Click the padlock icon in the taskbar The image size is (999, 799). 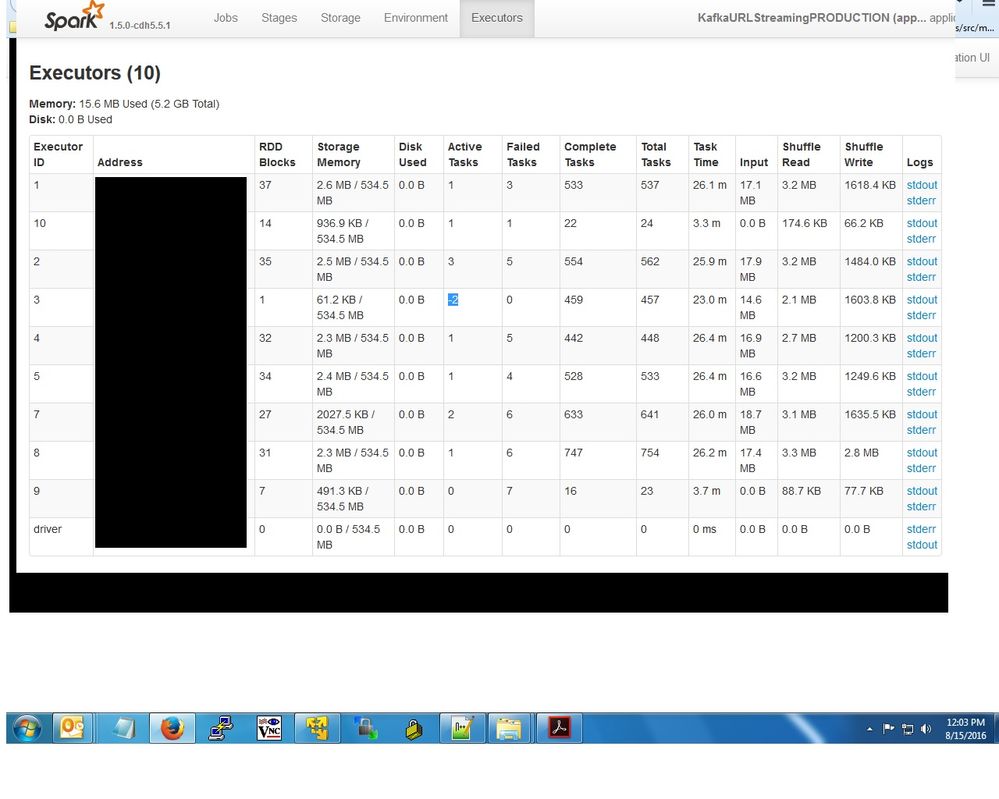point(413,728)
